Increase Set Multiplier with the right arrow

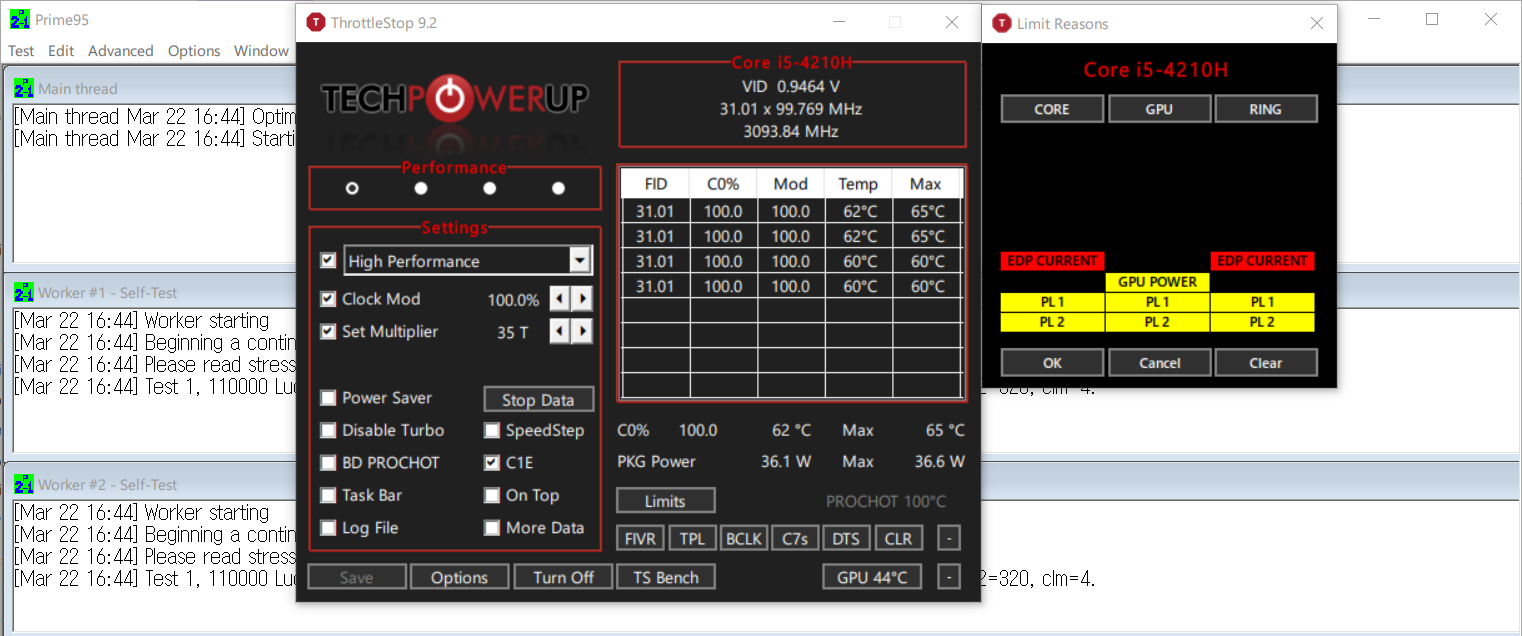(582, 331)
